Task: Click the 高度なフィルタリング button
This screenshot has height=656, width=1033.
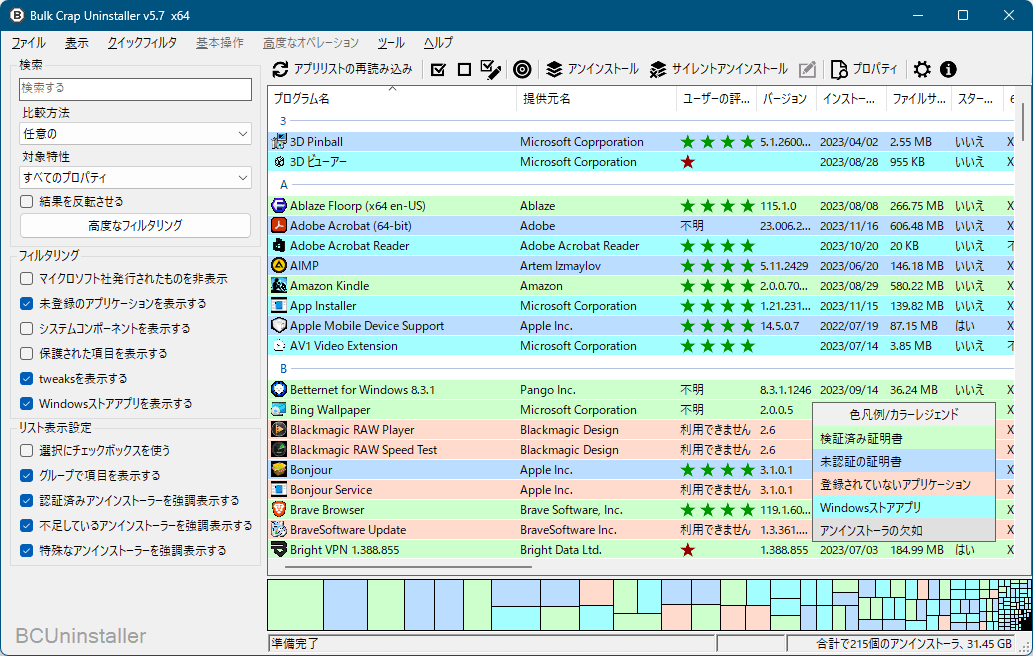Action: pyautogui.click(x=135, y=226)
